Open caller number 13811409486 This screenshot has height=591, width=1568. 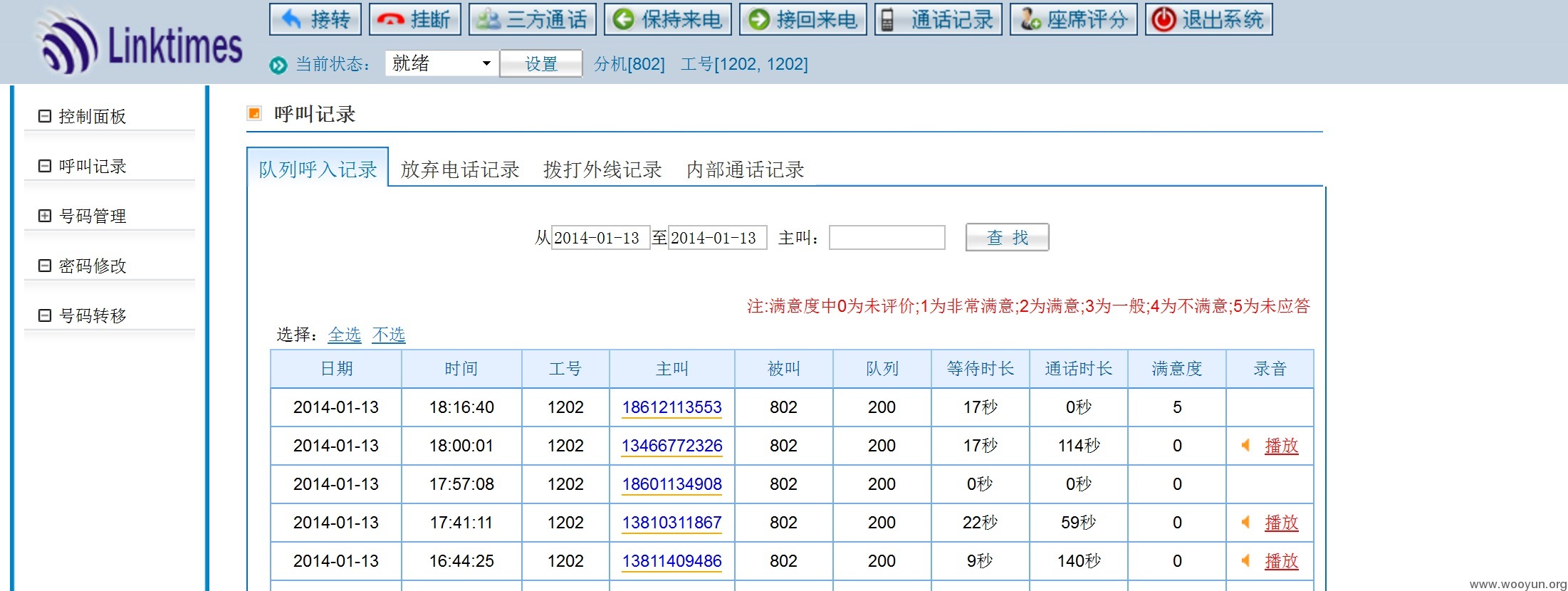(x=672, y=561)
